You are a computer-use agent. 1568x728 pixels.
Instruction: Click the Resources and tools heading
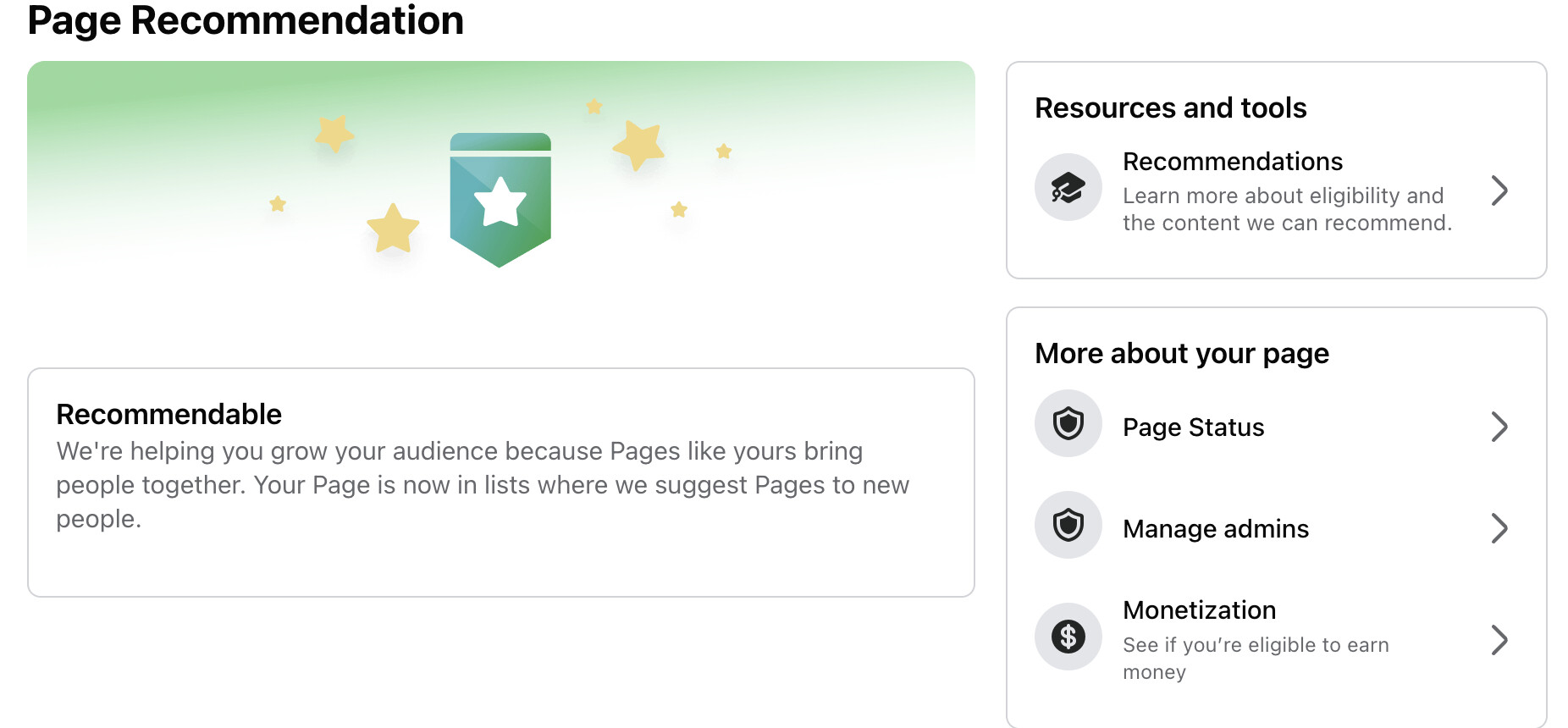pos(1171,108)
